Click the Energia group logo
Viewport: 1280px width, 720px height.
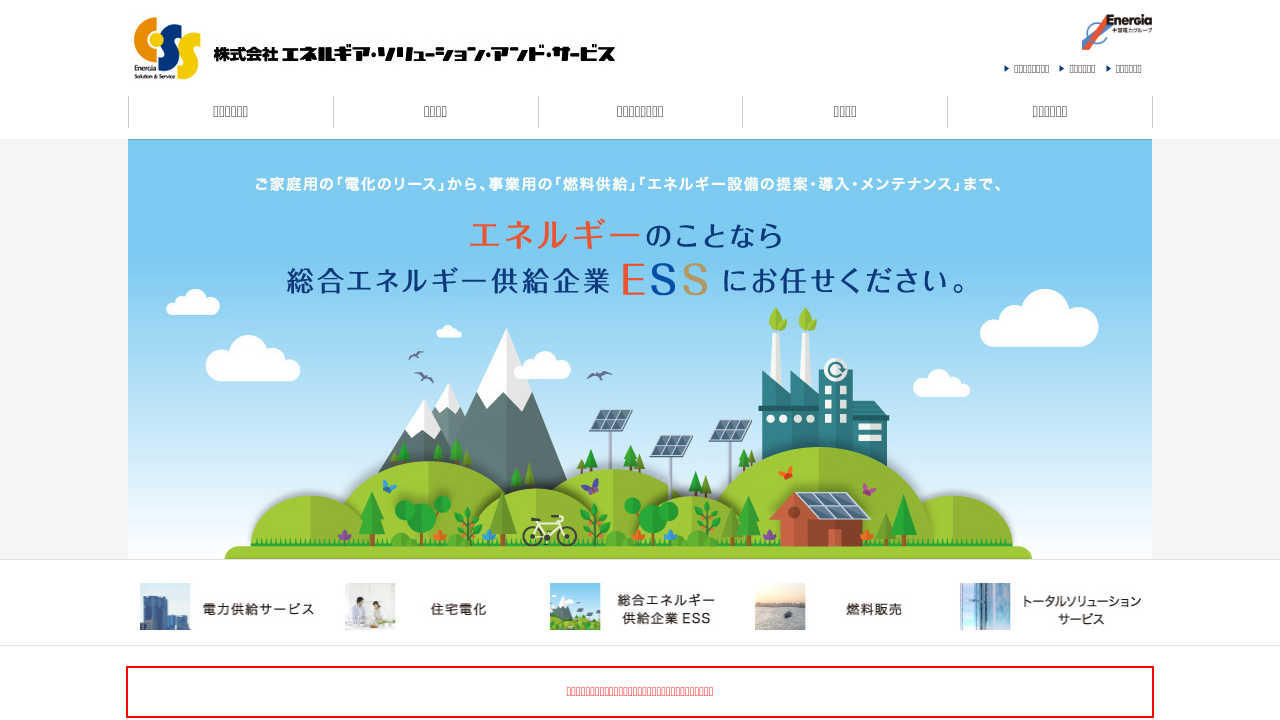click(1116, 32)
